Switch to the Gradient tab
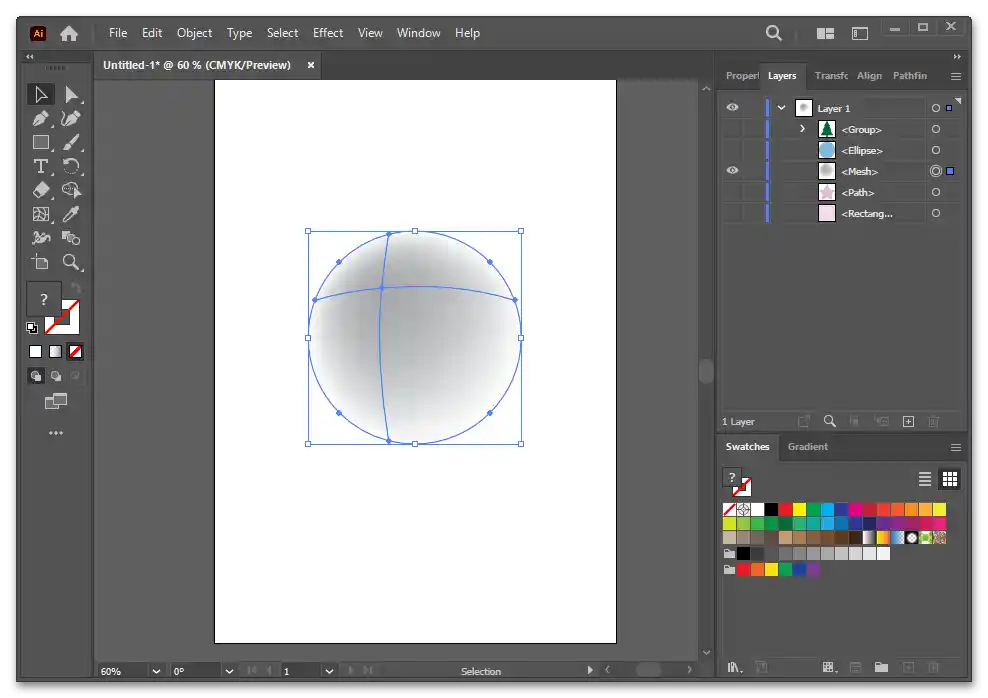Screen dimensions: 988x698 tap(807, 447)
